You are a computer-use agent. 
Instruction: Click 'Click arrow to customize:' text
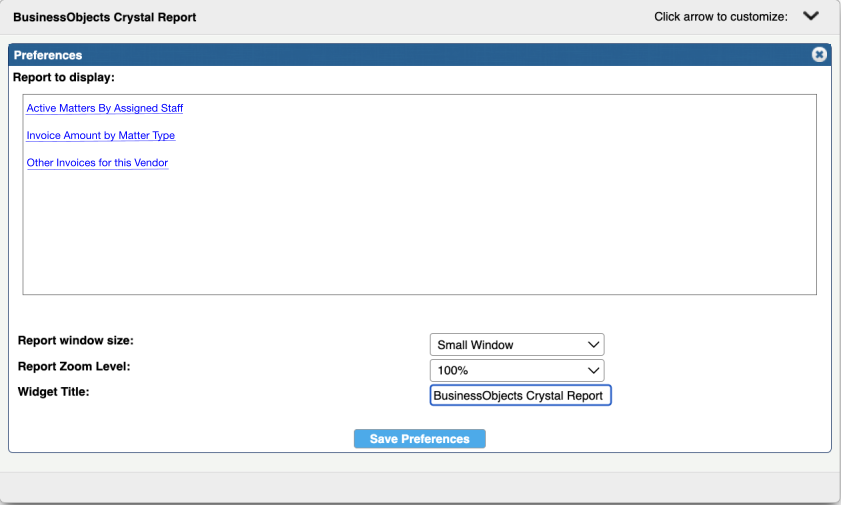pyautogui.click(x=721, y=17)
